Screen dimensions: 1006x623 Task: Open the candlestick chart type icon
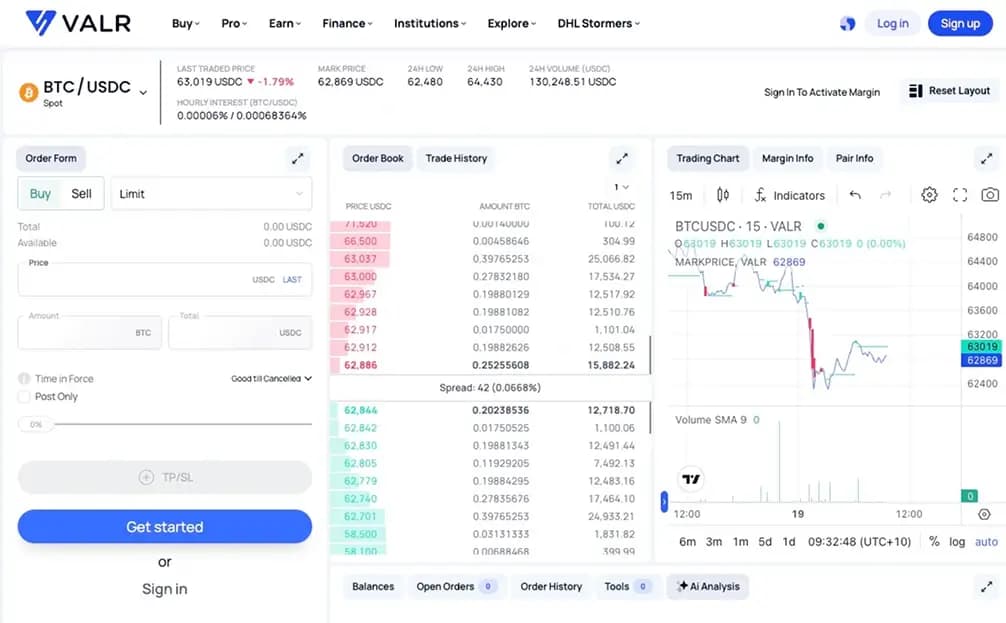(722, 195)
